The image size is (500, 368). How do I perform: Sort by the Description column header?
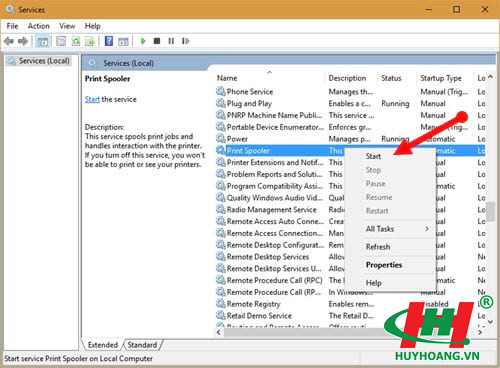(x=351, y=78)
